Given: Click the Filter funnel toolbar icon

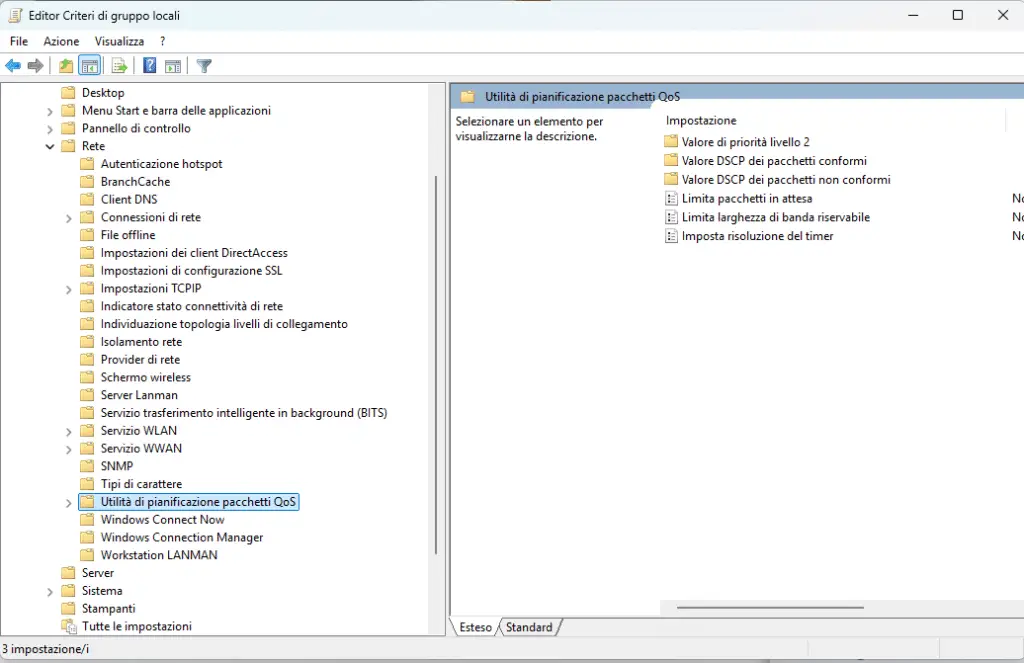Looking at the screenshot, I should 204,66.
